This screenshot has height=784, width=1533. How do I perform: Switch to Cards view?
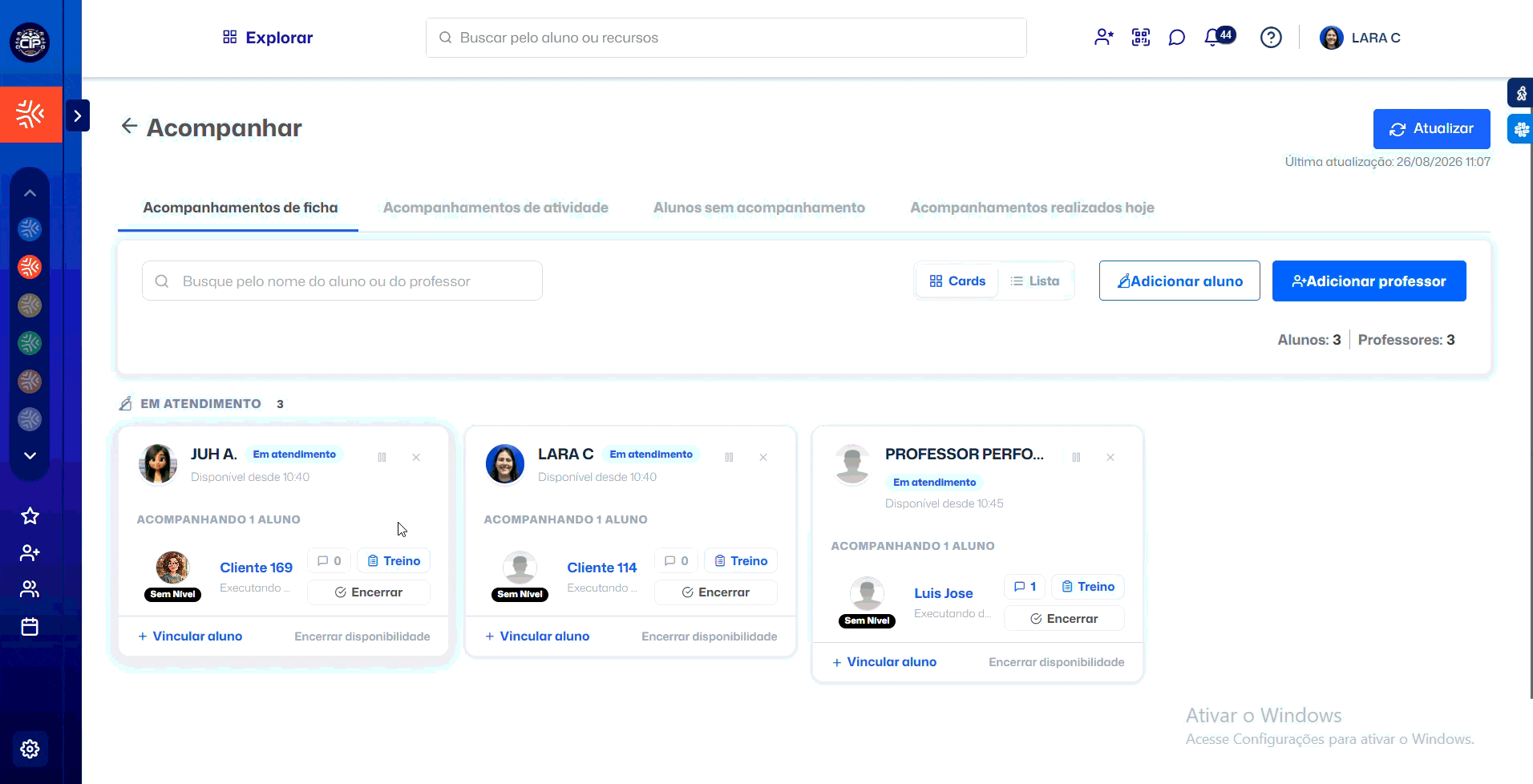[x=957, y=281]
